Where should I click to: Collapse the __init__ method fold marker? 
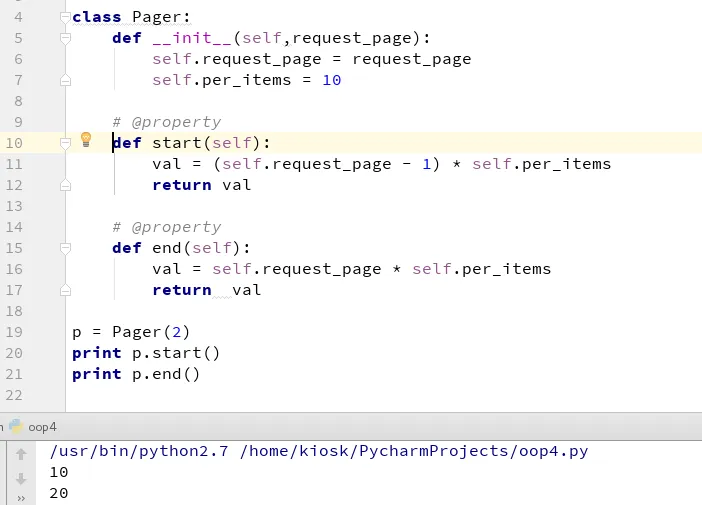65,38
